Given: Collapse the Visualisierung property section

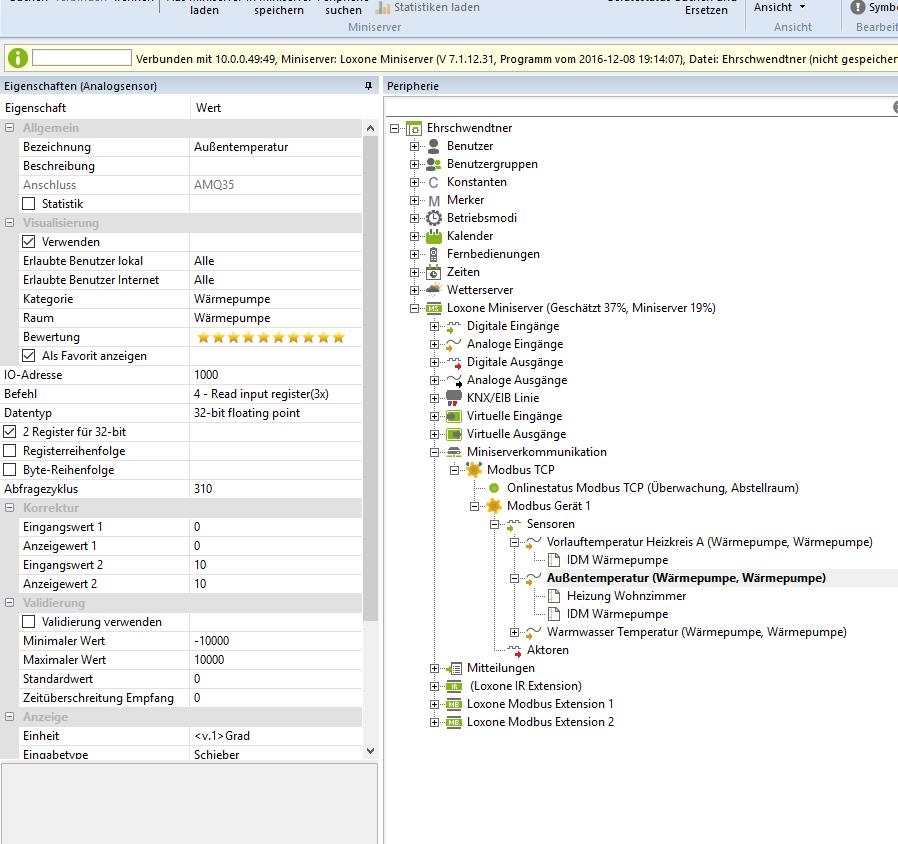Looking at the screenshot, I should (x=10, y=223).
